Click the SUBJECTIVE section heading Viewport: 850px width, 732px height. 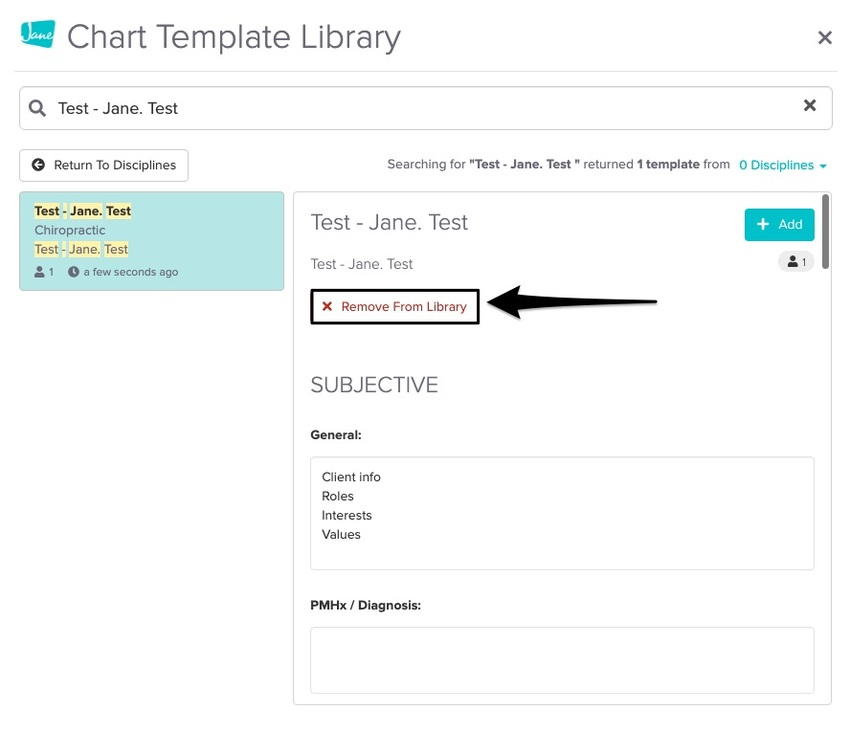[374, 385]
